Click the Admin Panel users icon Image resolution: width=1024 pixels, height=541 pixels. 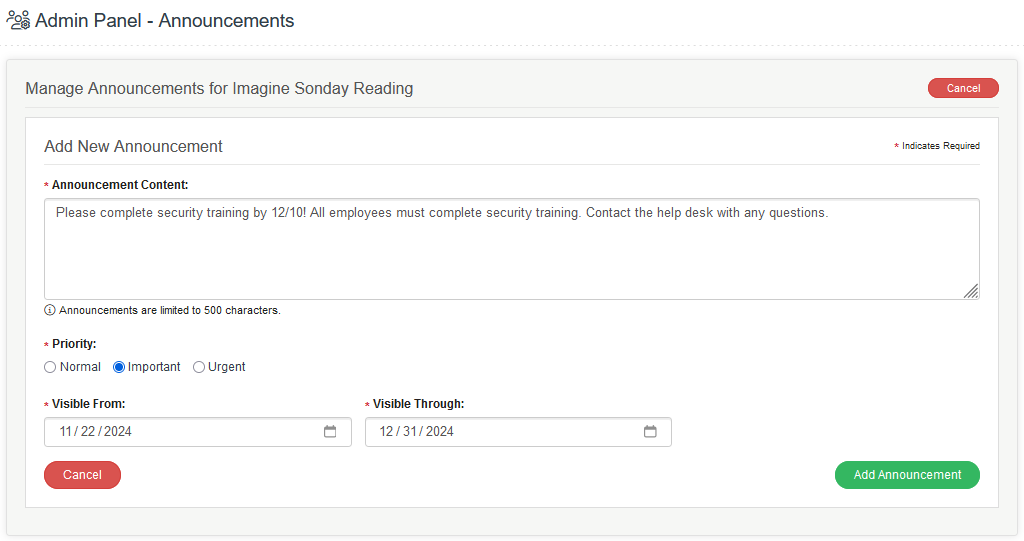(x=18, y=20)
